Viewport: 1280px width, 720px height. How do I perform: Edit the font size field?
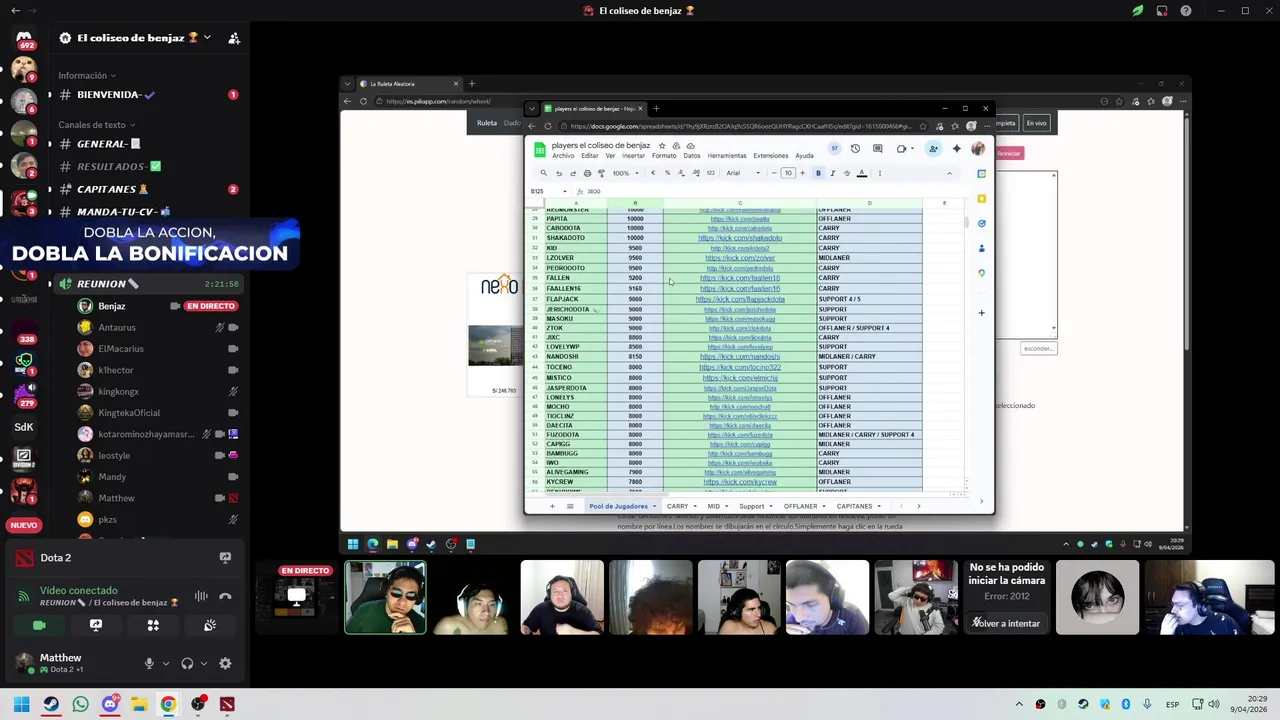click(x=788, y=173)
